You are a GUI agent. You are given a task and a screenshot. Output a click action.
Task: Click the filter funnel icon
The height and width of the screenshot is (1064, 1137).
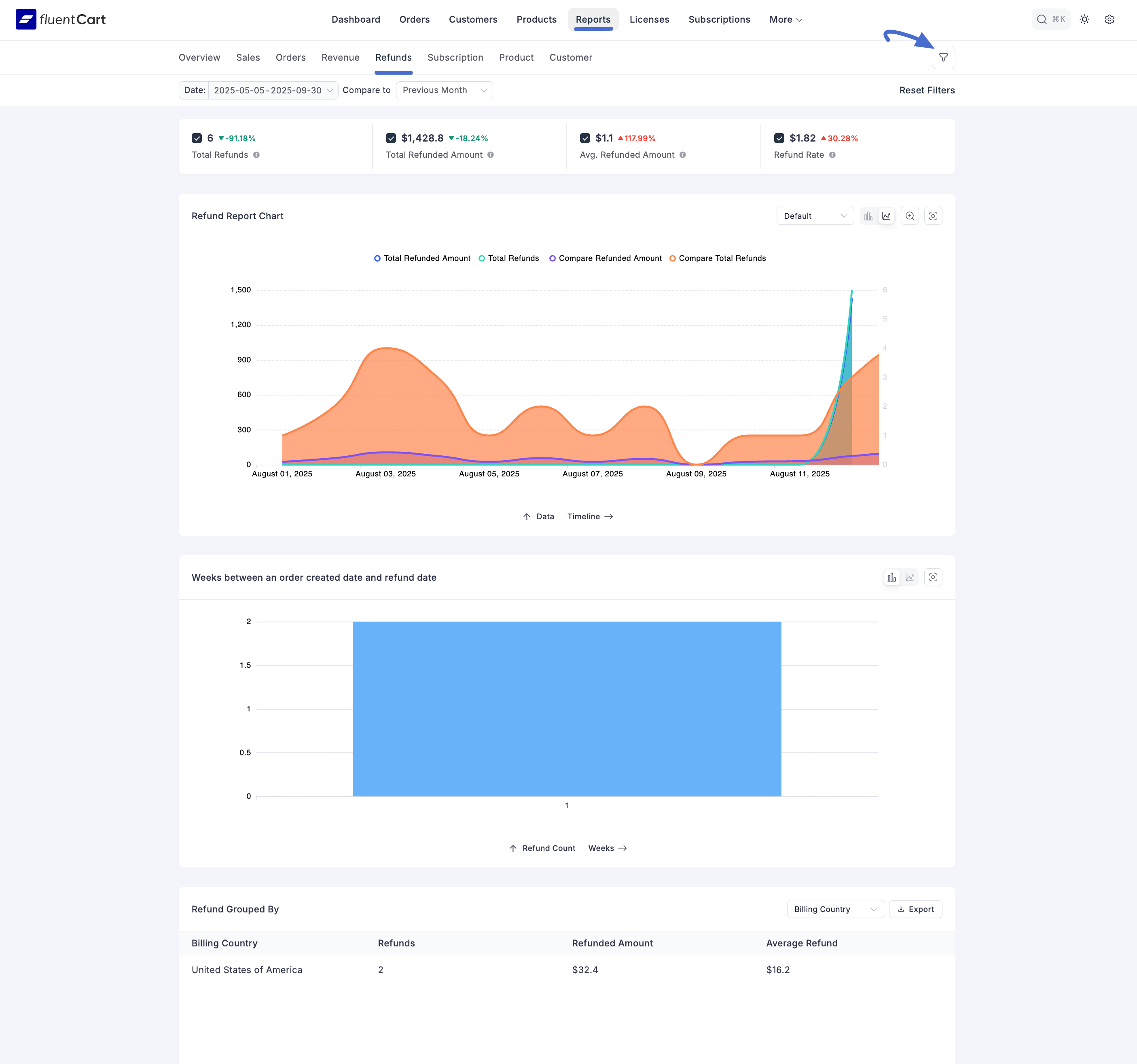pyautogui.click(x=943, y=57)
